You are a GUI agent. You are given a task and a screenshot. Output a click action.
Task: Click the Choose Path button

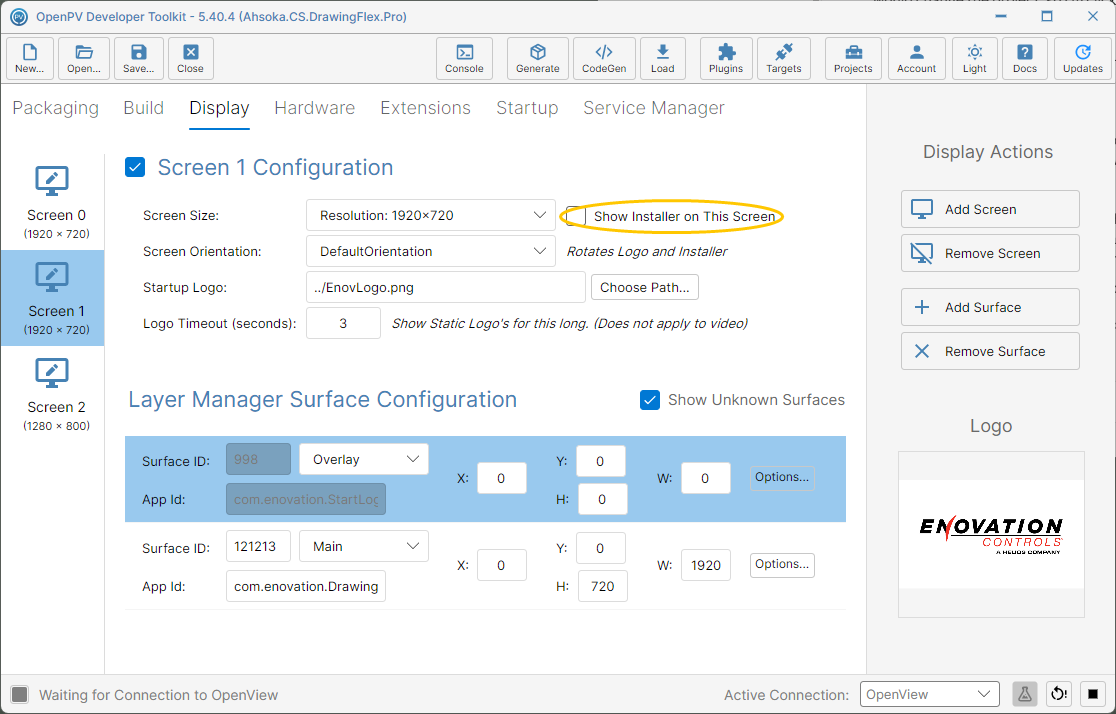(x=645, y=288)
